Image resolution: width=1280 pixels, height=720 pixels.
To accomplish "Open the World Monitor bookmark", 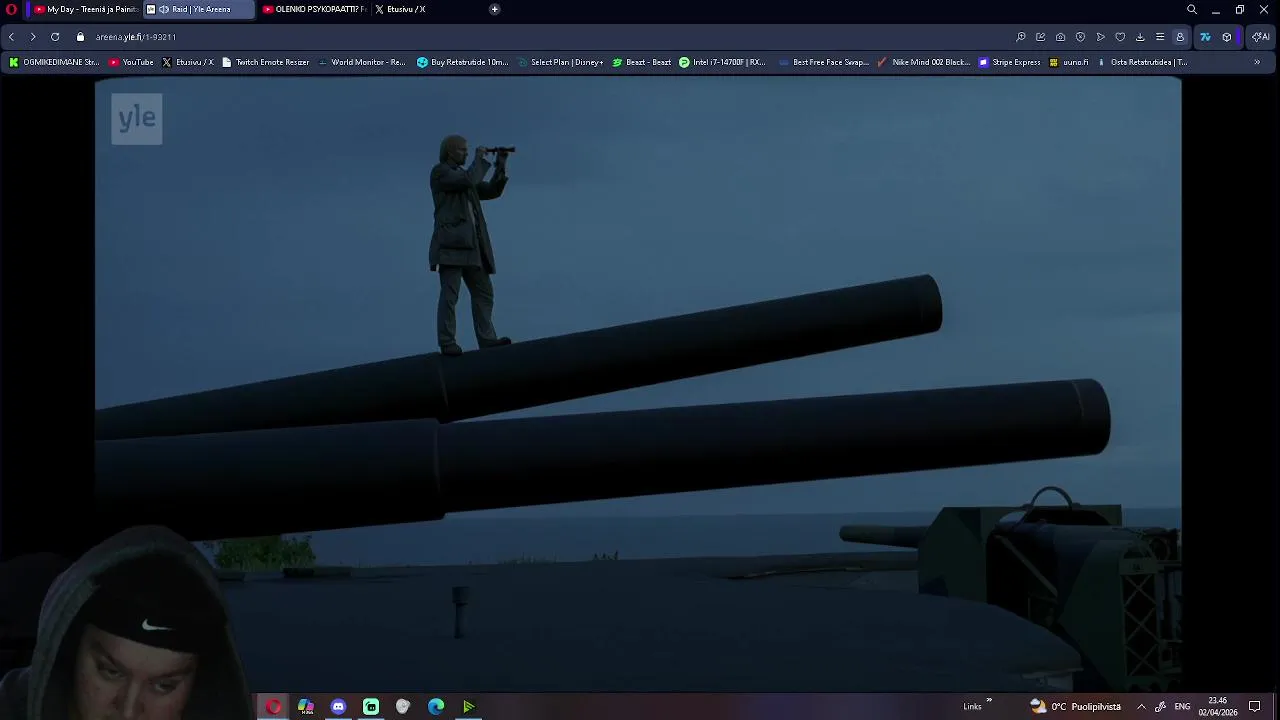I will pos(361,62).
